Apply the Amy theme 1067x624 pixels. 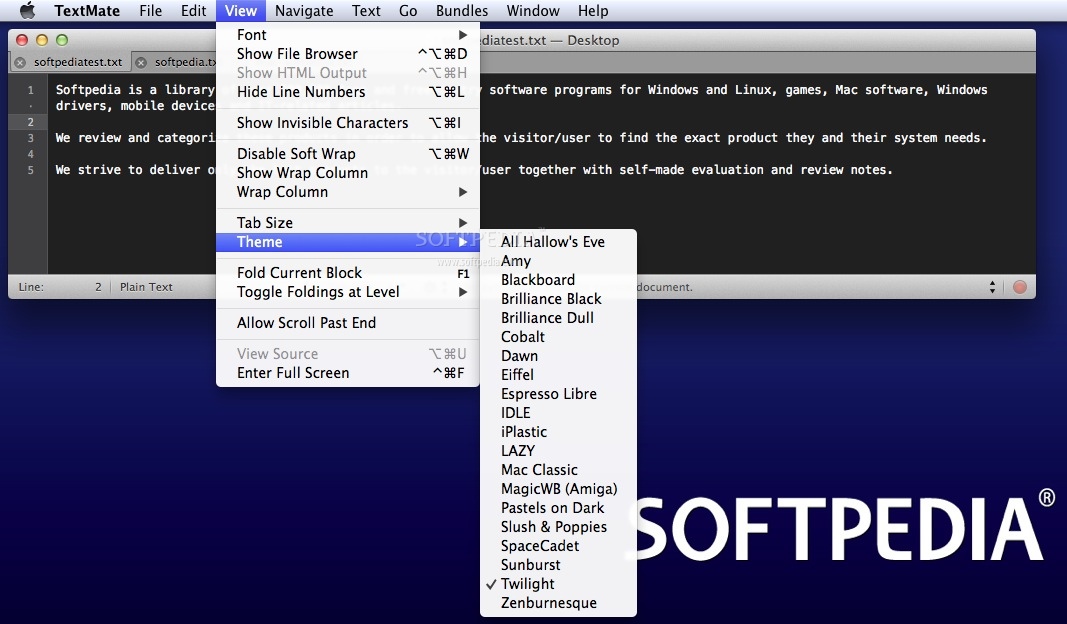558,261
